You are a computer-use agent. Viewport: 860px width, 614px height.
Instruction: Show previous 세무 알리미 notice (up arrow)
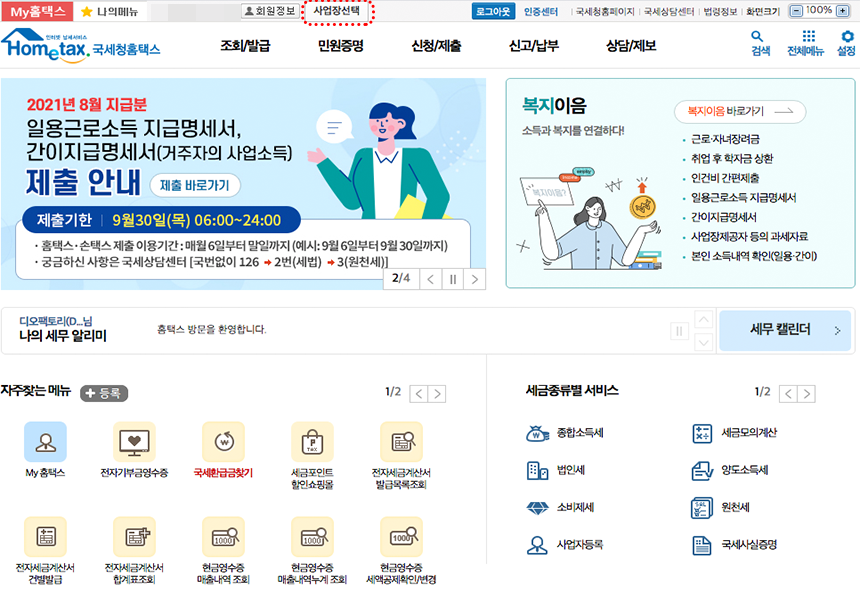coord(704,319)
